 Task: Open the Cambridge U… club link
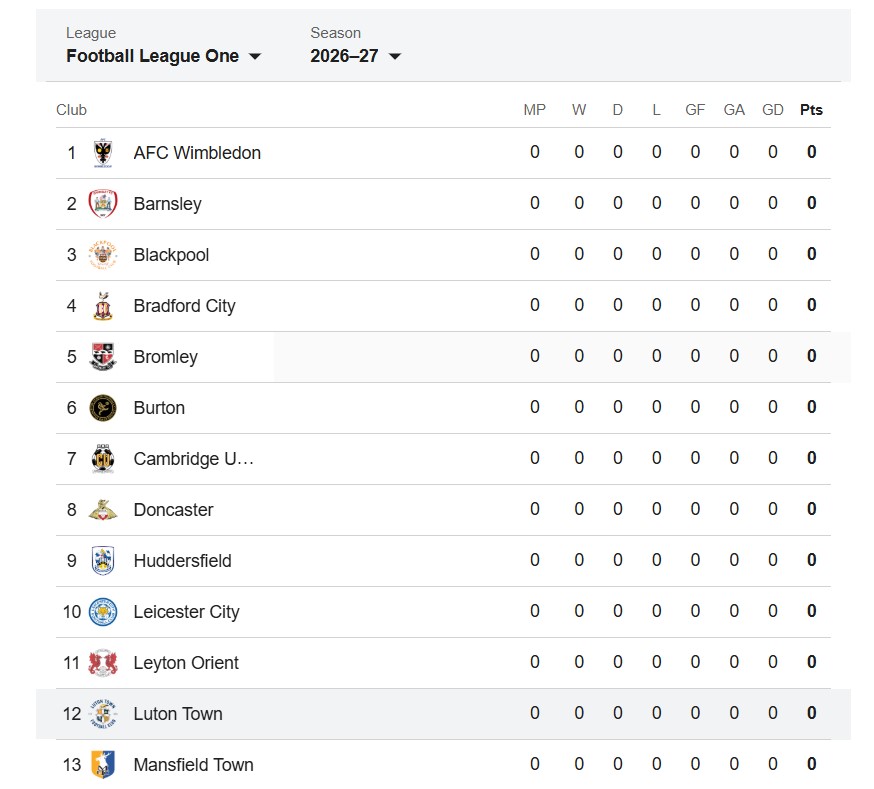tap(193, 459)
